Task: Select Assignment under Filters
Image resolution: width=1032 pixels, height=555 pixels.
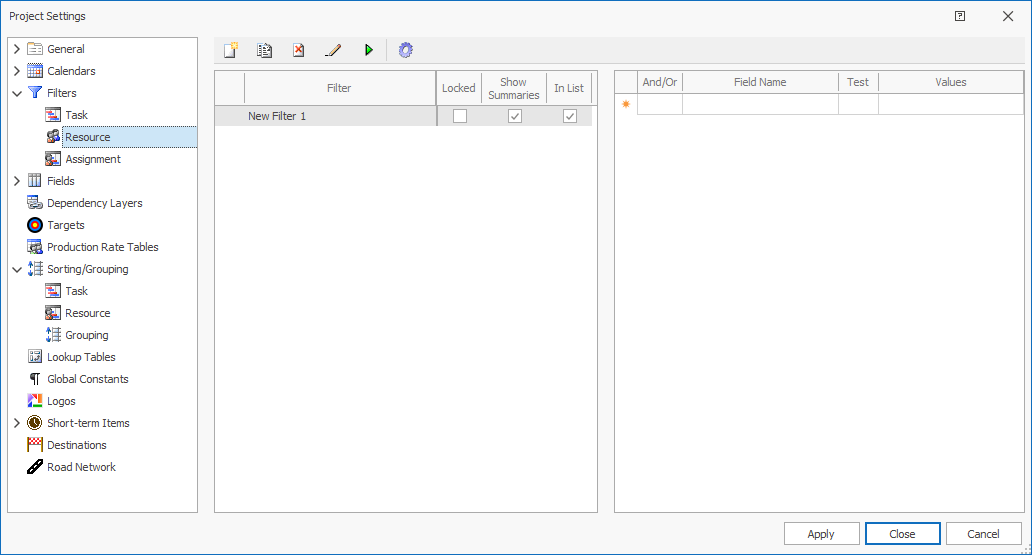Action: pyautogui.click(x=93, y=159)
